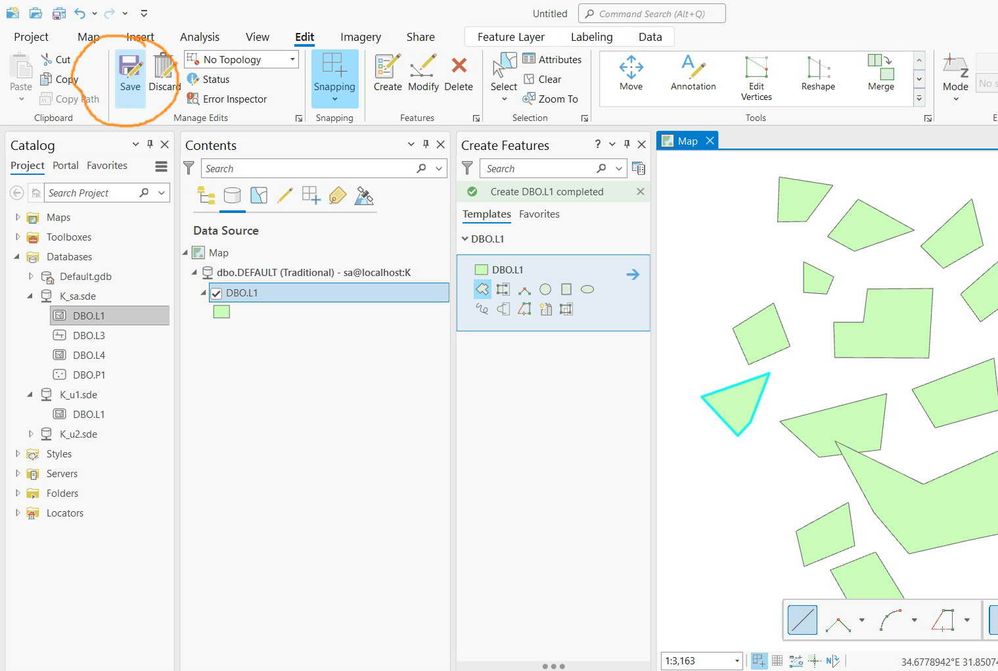This screenshot has width=998, height=671.
Task: Switch Contents to List By Labeling
Action: pyautogui.click(x=337, y=195)
